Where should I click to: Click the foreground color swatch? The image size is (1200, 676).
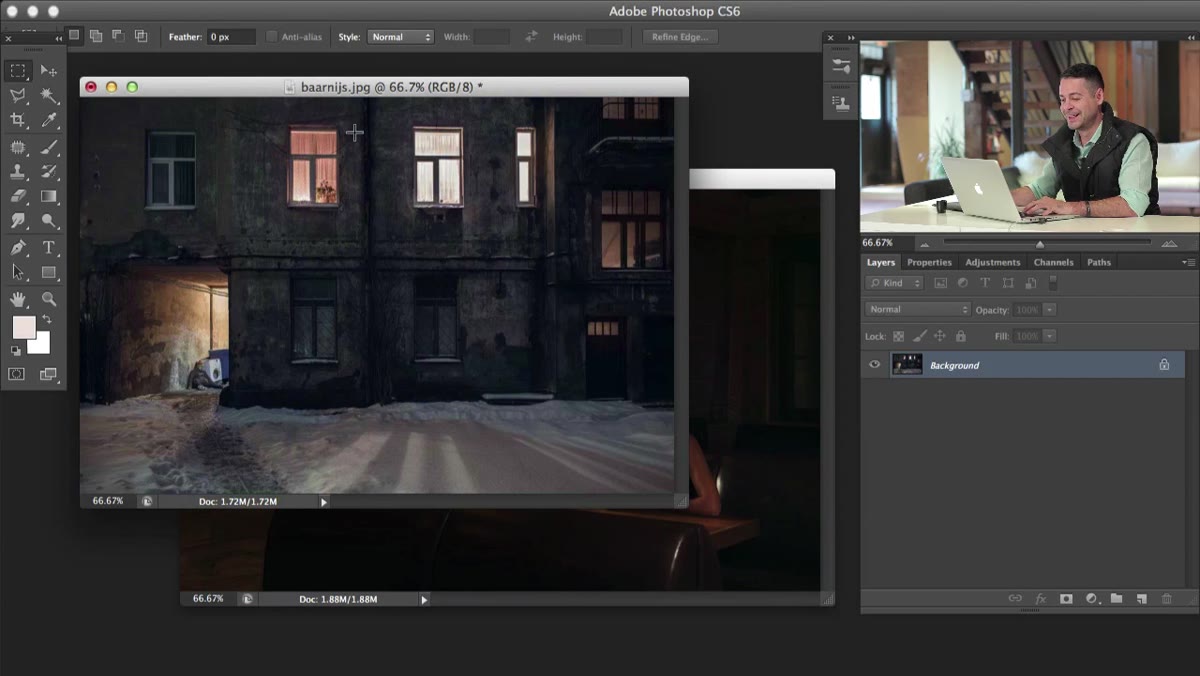(x=22, y=327)
